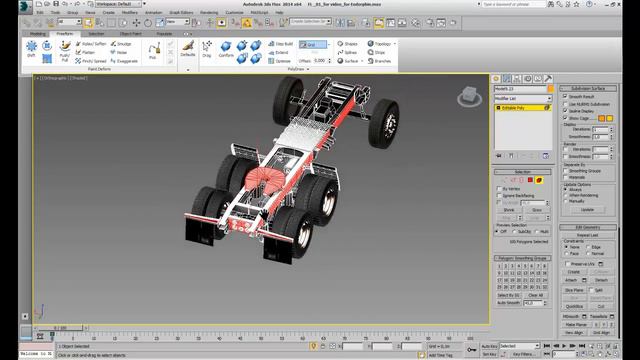Image resolution: width=640 pixels, height=360 pixels.
Task: Switch to the Object Paint ribbon tab
Action: point(130,34)
